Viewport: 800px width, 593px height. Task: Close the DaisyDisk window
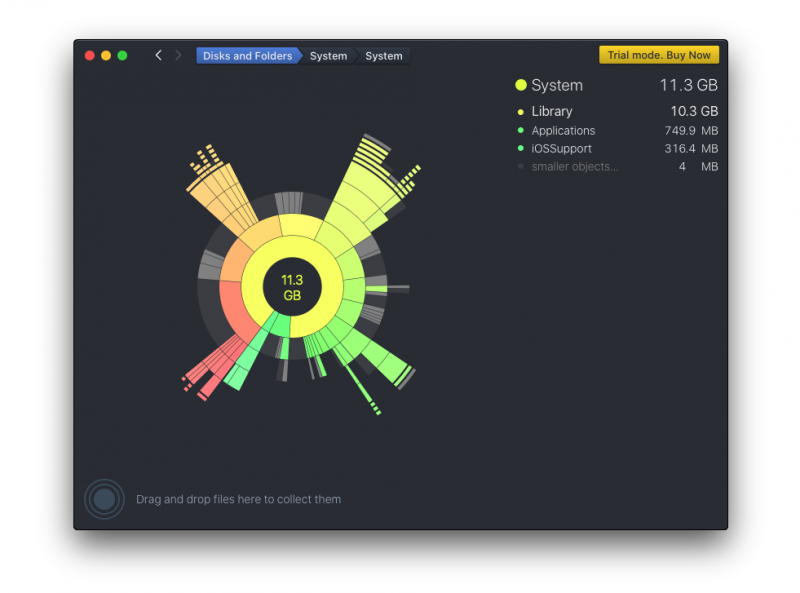(90, 56)
